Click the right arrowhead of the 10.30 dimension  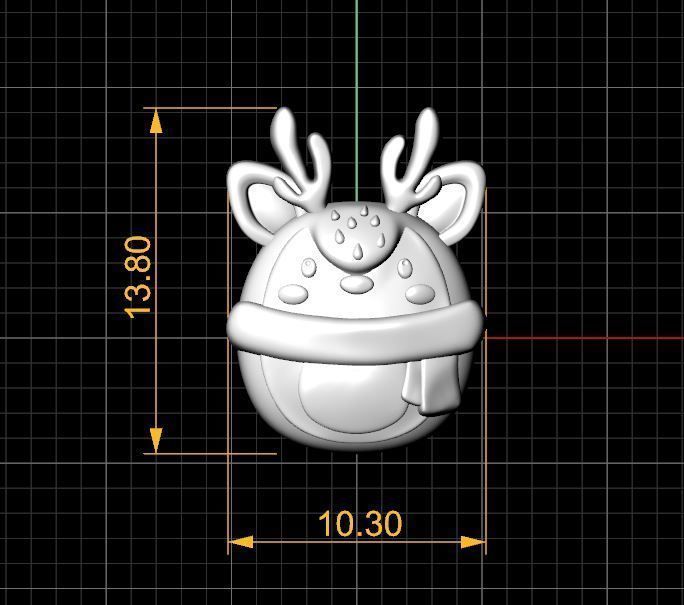(x=473, y=542)
